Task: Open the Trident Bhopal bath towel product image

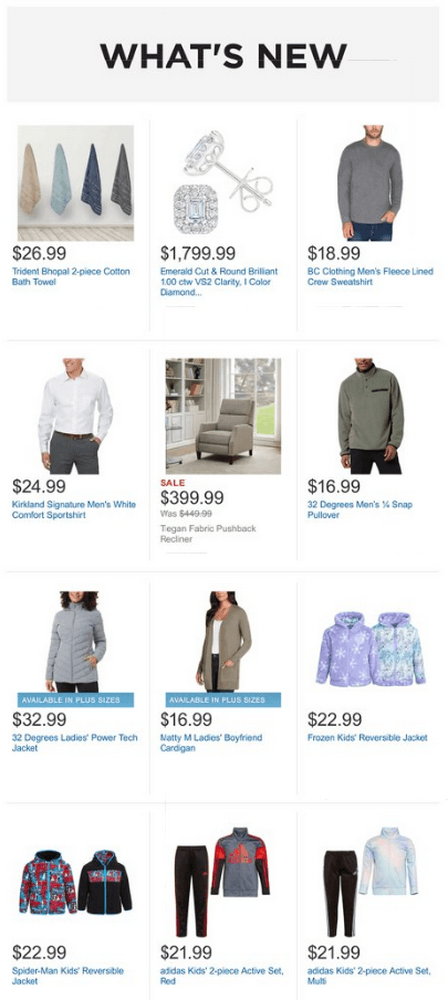Action: [x=75, y=183]
